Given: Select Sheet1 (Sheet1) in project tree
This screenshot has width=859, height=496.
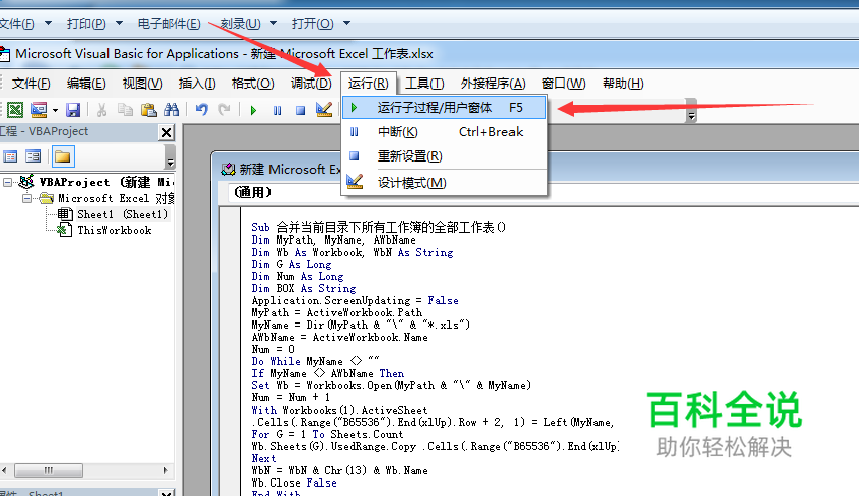Looking at the screenshot, I should point(122,214).
